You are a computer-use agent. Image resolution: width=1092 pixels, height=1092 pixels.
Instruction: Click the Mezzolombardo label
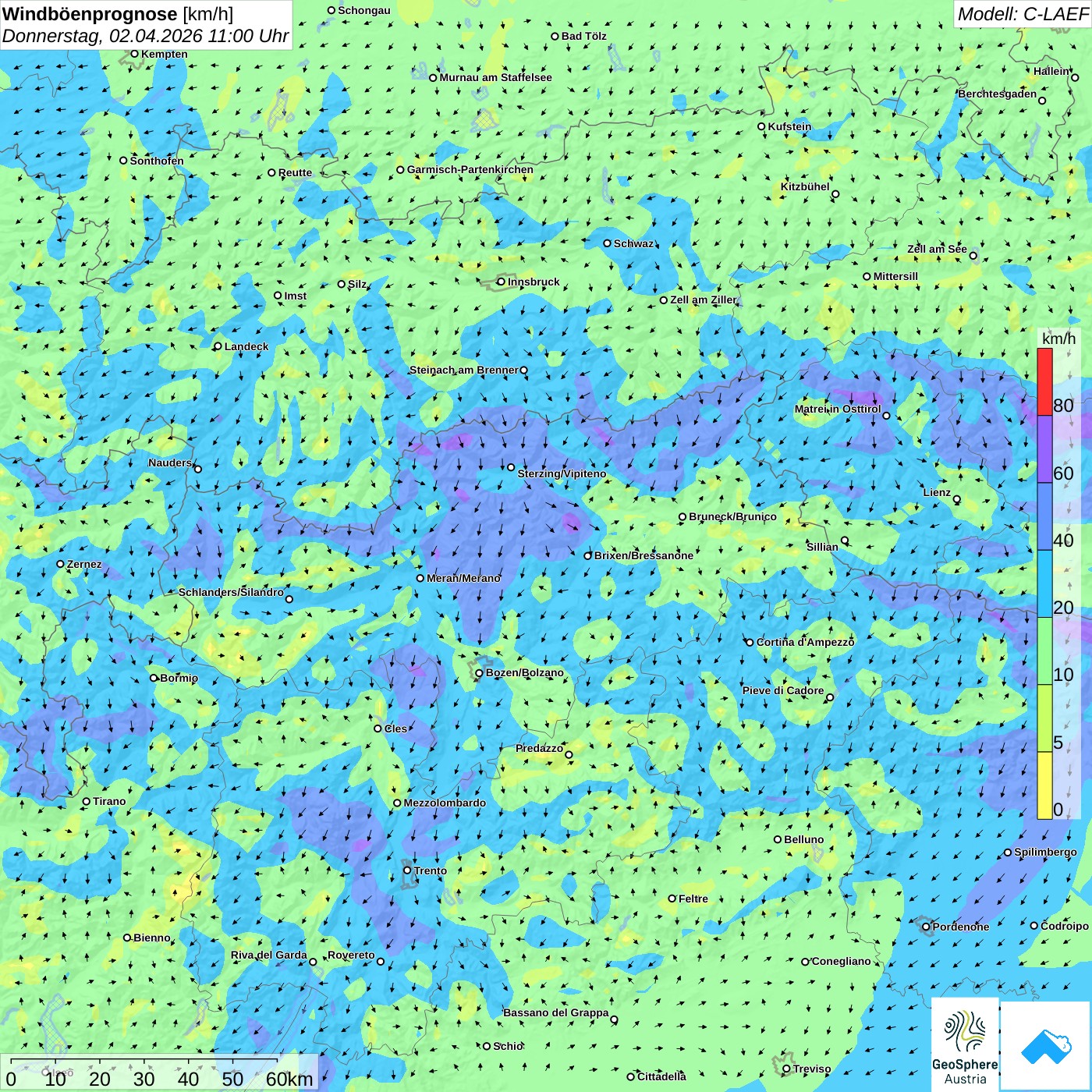pyautogui.click(x=445, y=803)
